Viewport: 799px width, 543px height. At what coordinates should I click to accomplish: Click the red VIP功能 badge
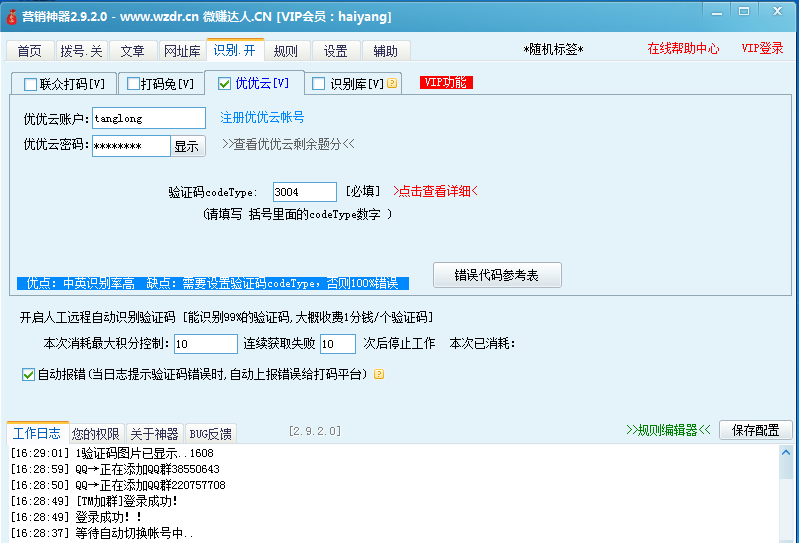pyautogui.click(x=446, y=83)
